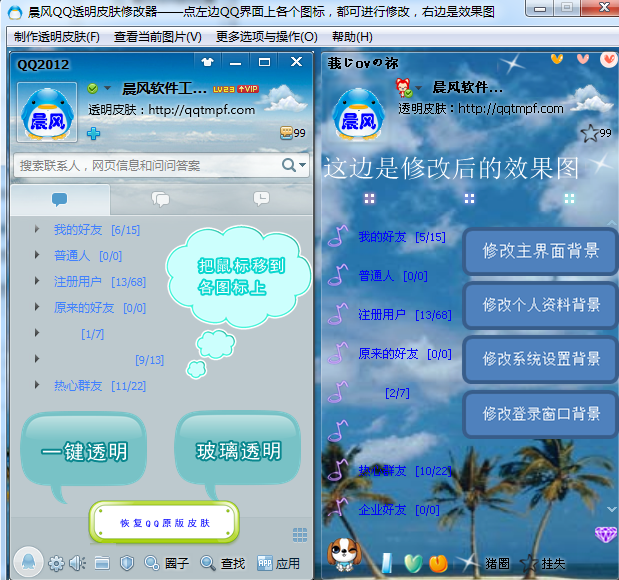Click the blue plus icon under signature
Viewport: 619px width, 580px height.
[94, 133]
